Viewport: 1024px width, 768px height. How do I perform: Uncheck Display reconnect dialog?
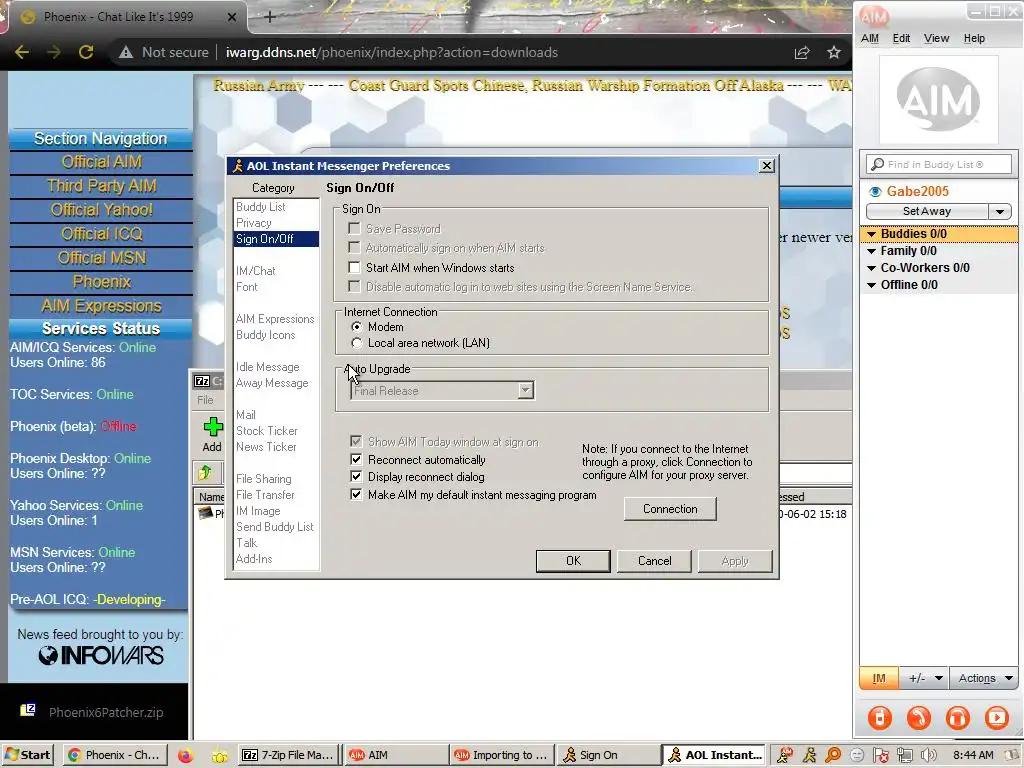pyautogui.click(x=356, y=477)
